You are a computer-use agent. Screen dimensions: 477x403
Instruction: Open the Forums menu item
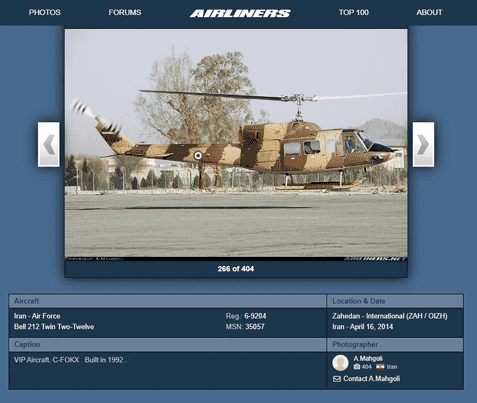tap(125, 12)
